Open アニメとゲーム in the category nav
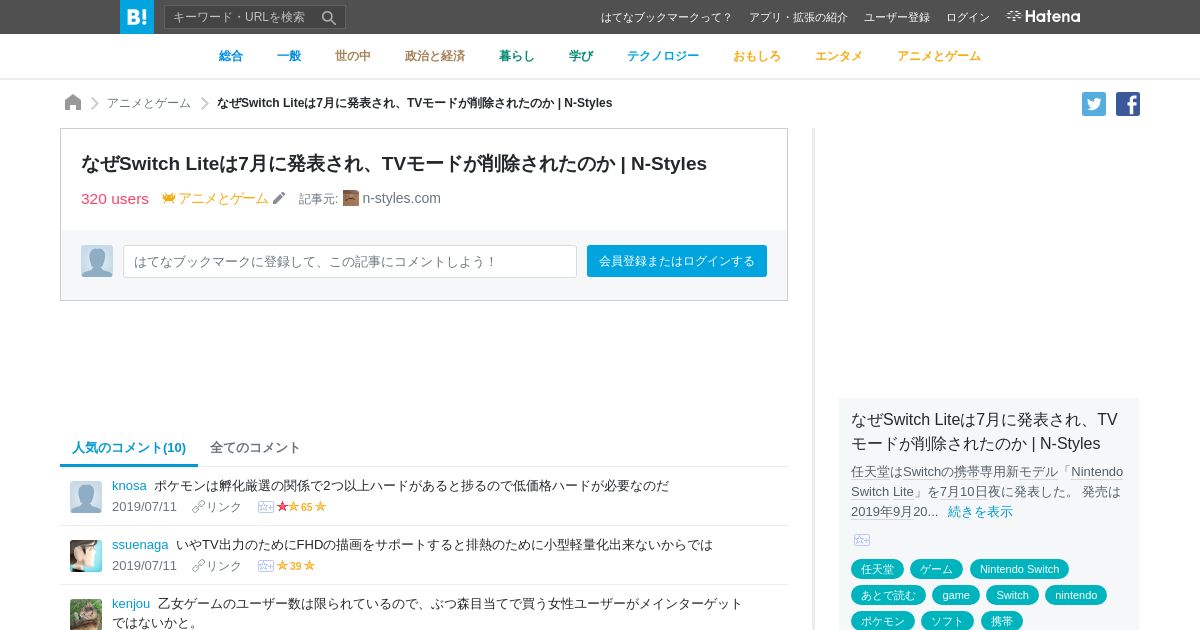Screen dimensions: 1200x630 click(939, 56)
